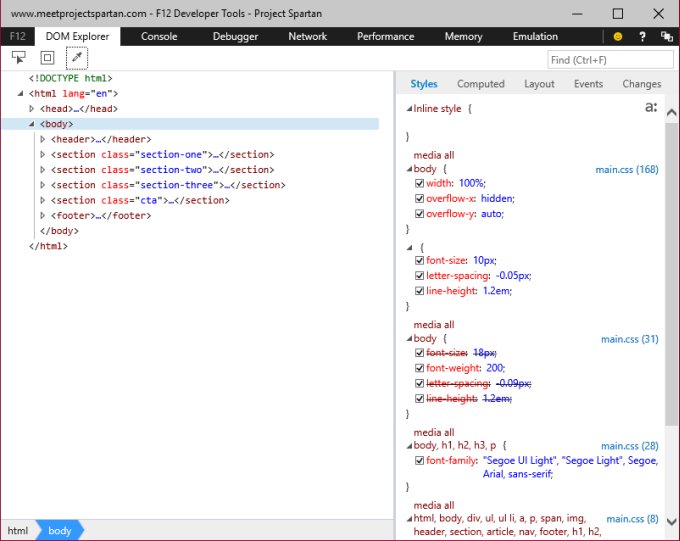
Task: Switch to the Console tab
Action: (159, 36)
